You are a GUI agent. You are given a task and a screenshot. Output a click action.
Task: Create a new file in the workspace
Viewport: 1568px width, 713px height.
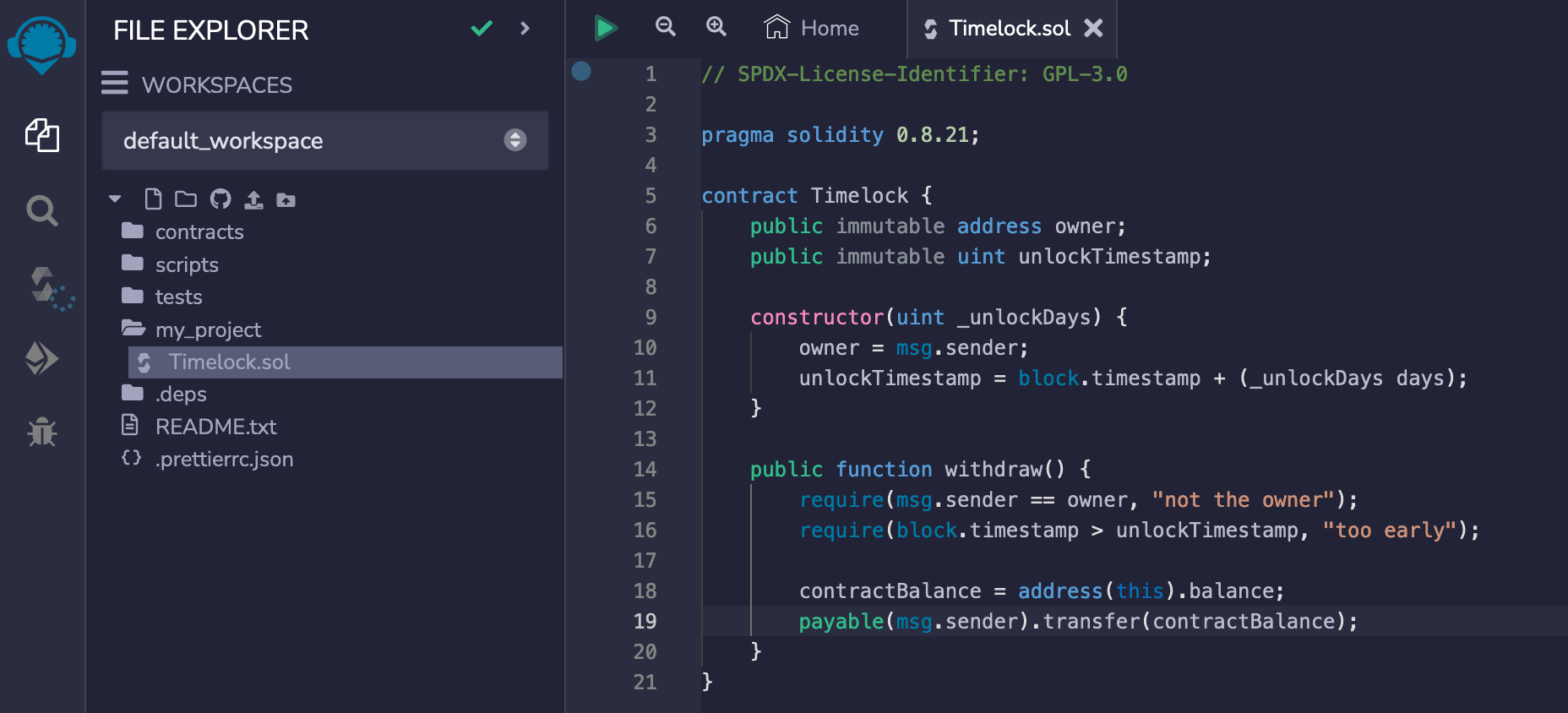click(153, 199)
